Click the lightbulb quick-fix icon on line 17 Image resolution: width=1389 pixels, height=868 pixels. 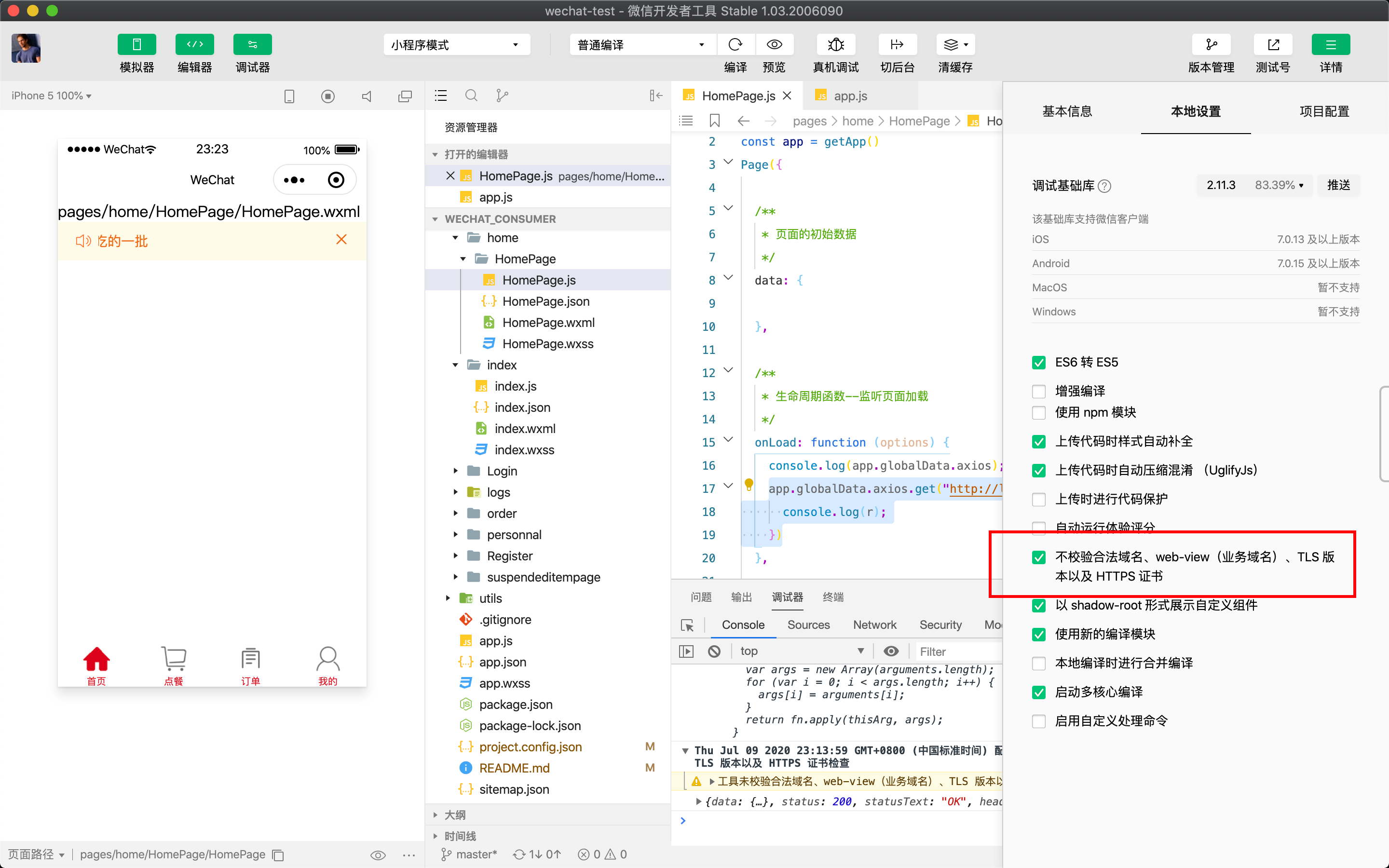pyautogui.click(x=749, y=486)
